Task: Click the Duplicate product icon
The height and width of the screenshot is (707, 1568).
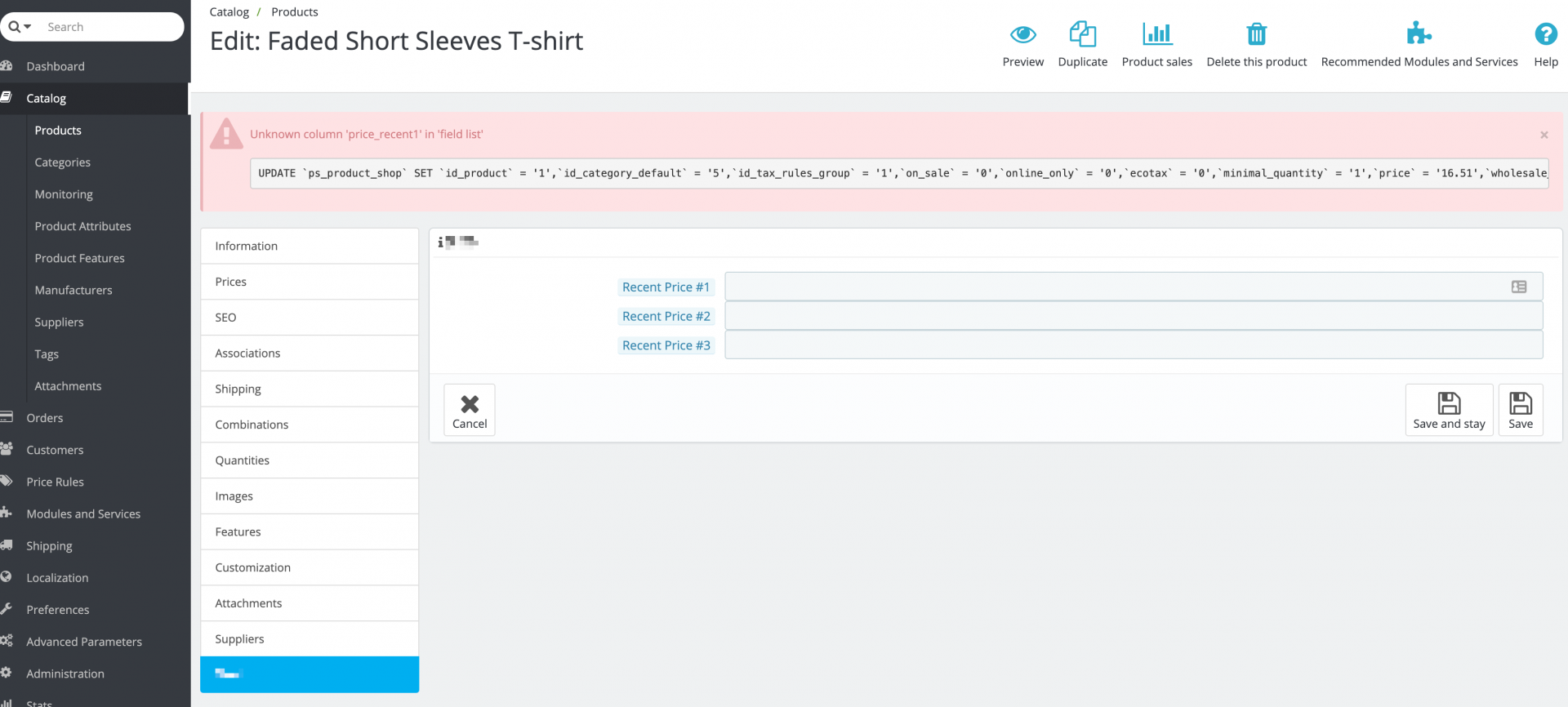Action: (1082, 34)
